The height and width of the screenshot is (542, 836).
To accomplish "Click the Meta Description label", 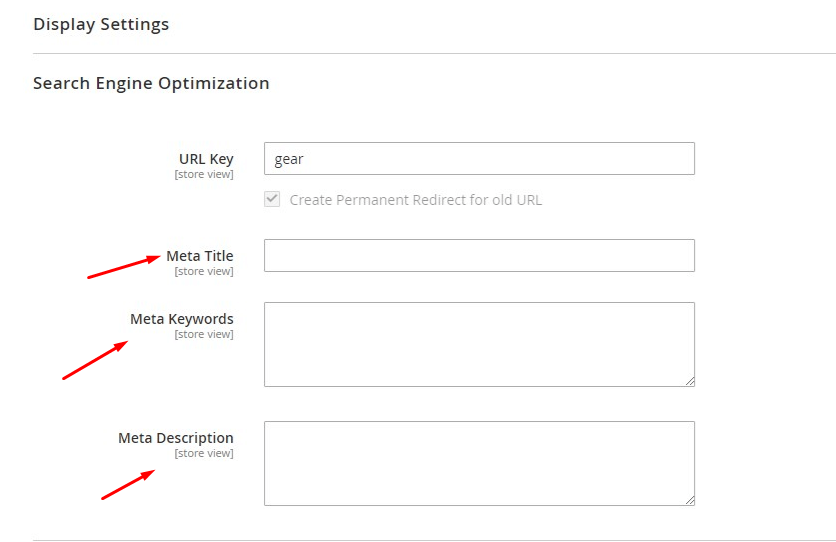I will 175,438.
